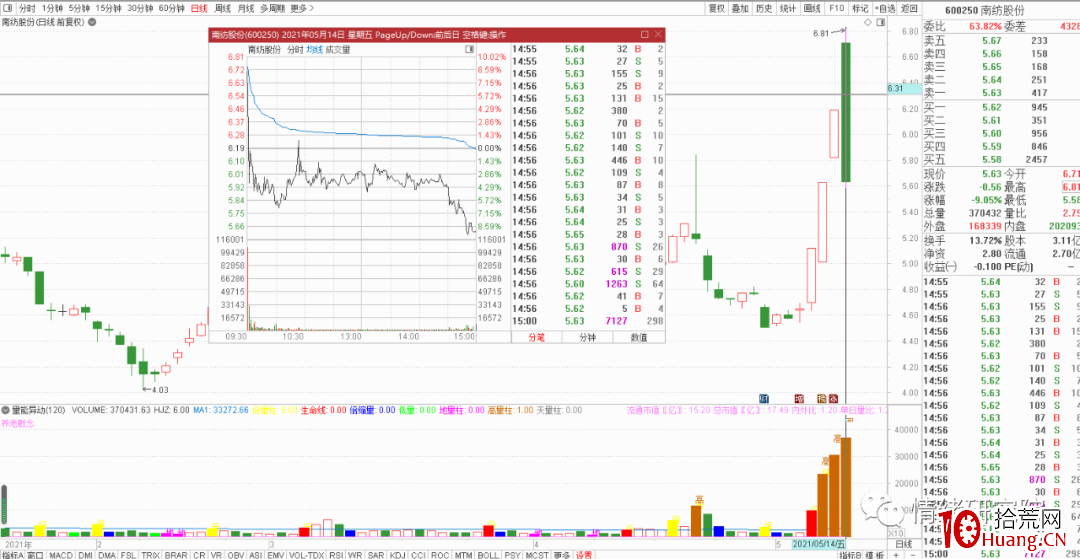Image resolution: width=1080 pixels, height=559 pixels.
Task: Select the FSL indicator
Action: [128, 554]
